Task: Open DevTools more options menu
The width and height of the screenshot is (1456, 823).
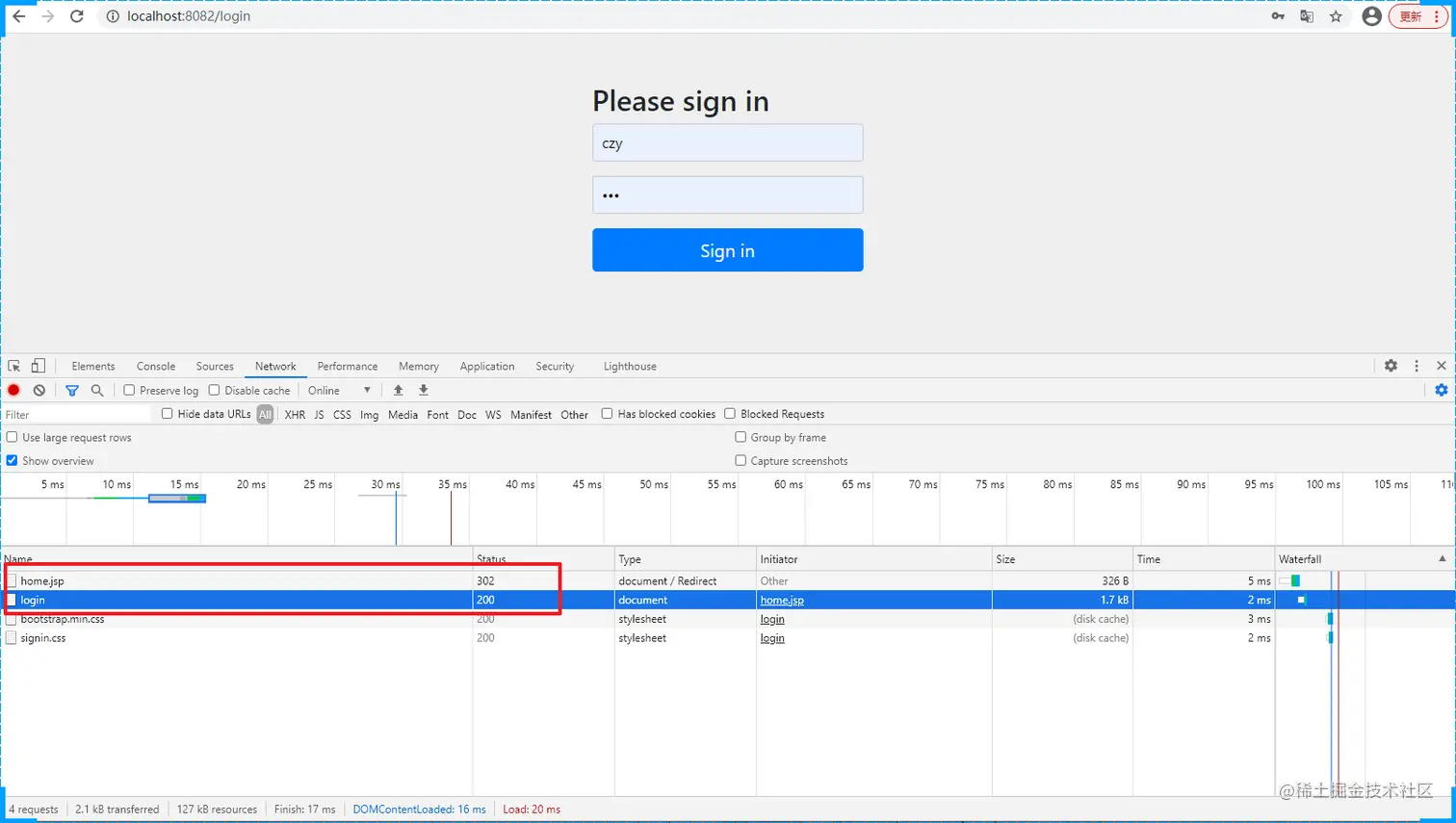Action: pyautogui.click(x=1417, y=366)
